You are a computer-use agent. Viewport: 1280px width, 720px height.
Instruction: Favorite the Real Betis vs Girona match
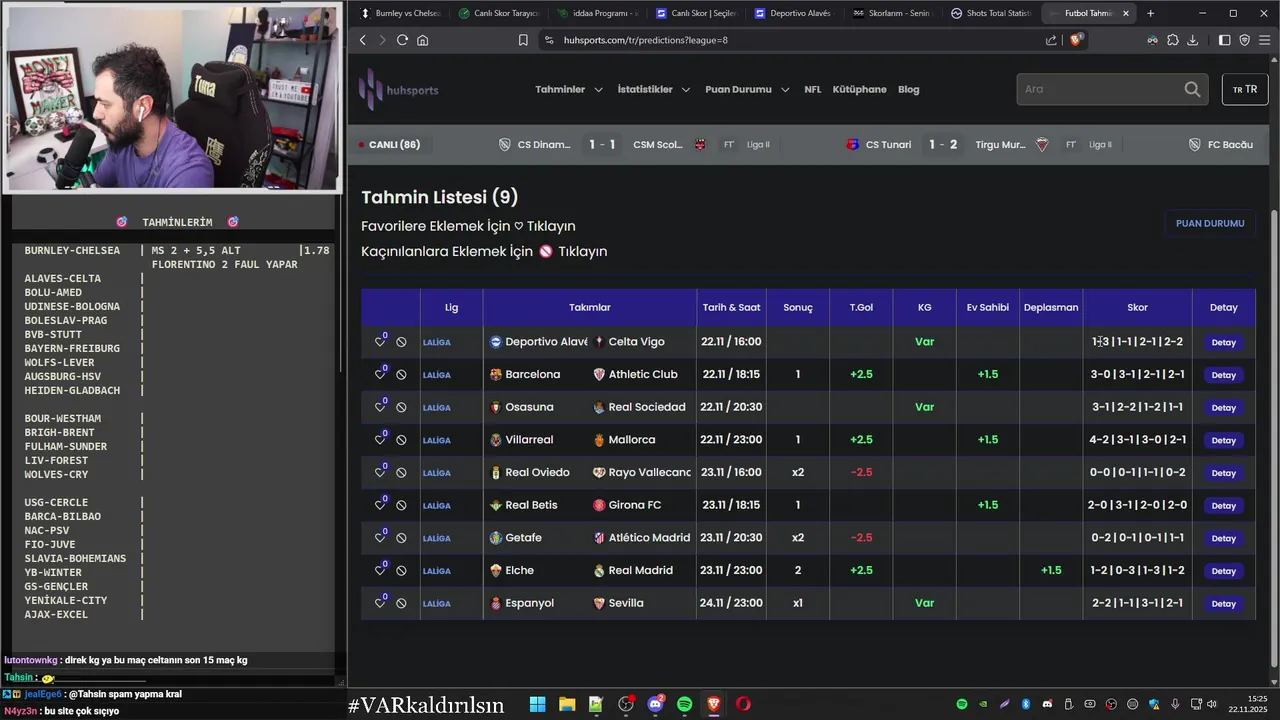point(380,505)
